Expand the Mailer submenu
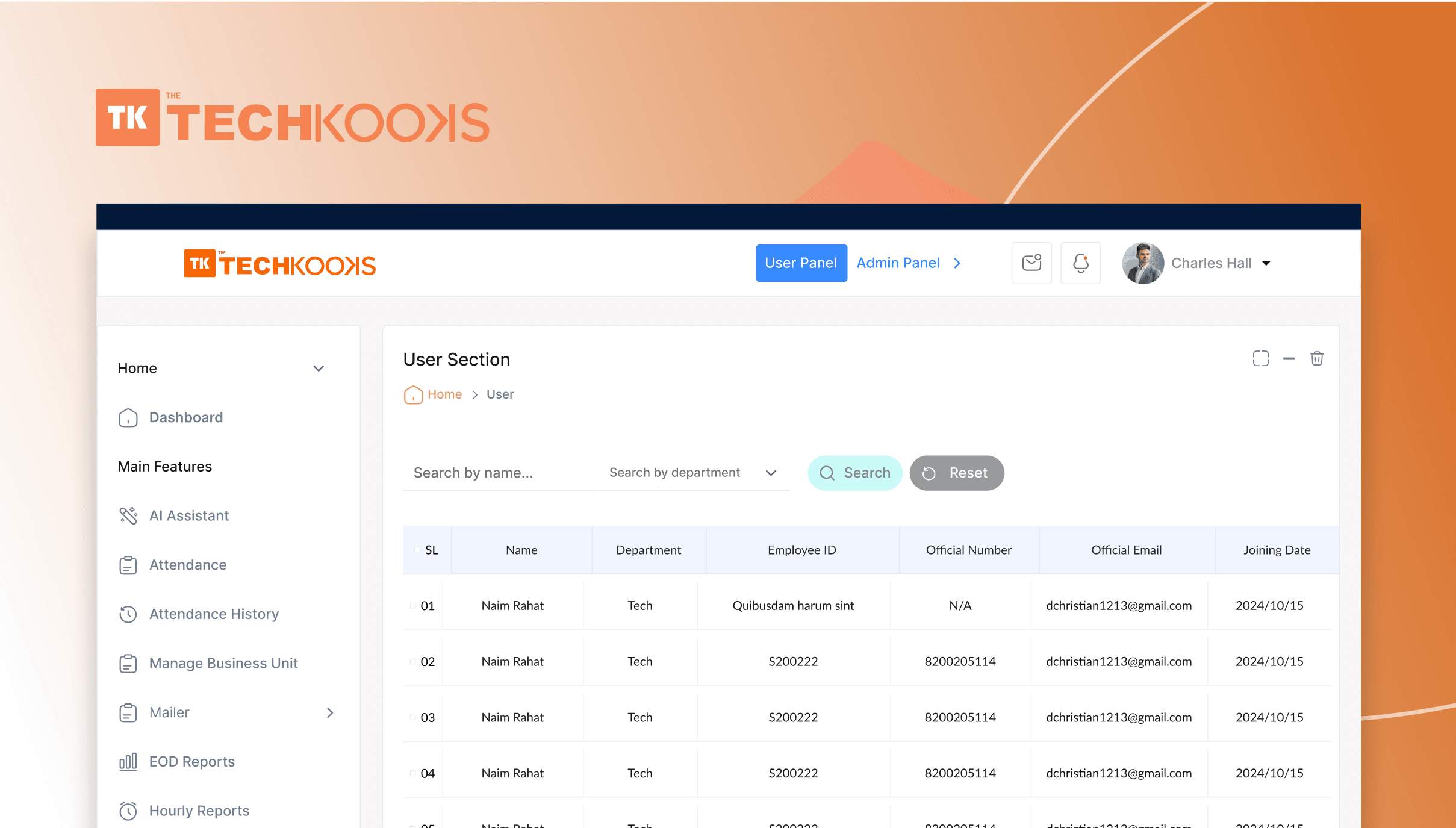 point(331,712)
